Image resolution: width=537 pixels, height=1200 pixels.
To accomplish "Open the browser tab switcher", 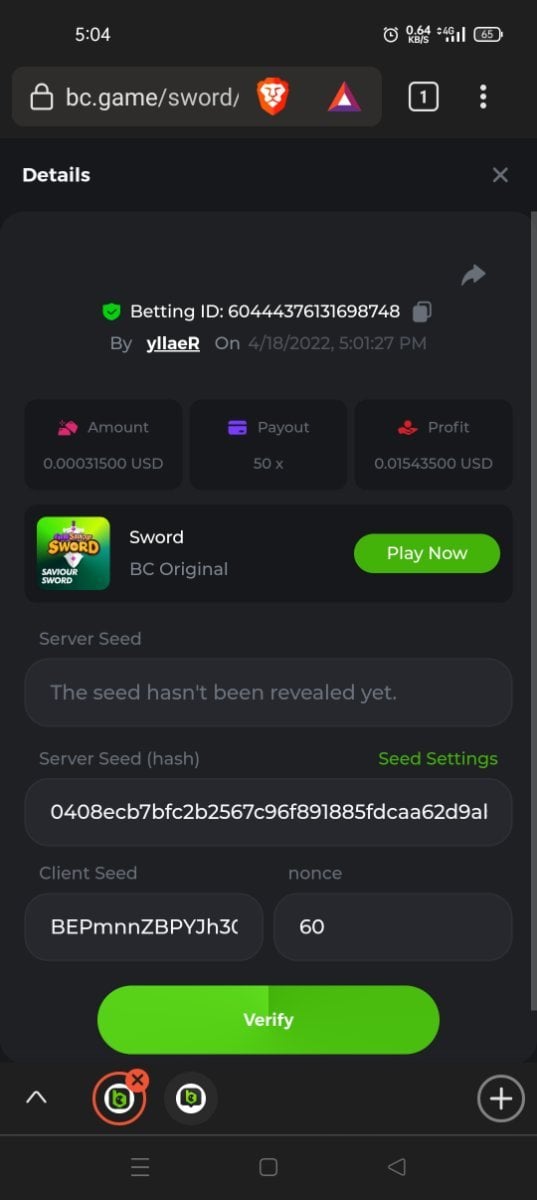I will coord(423,97).
